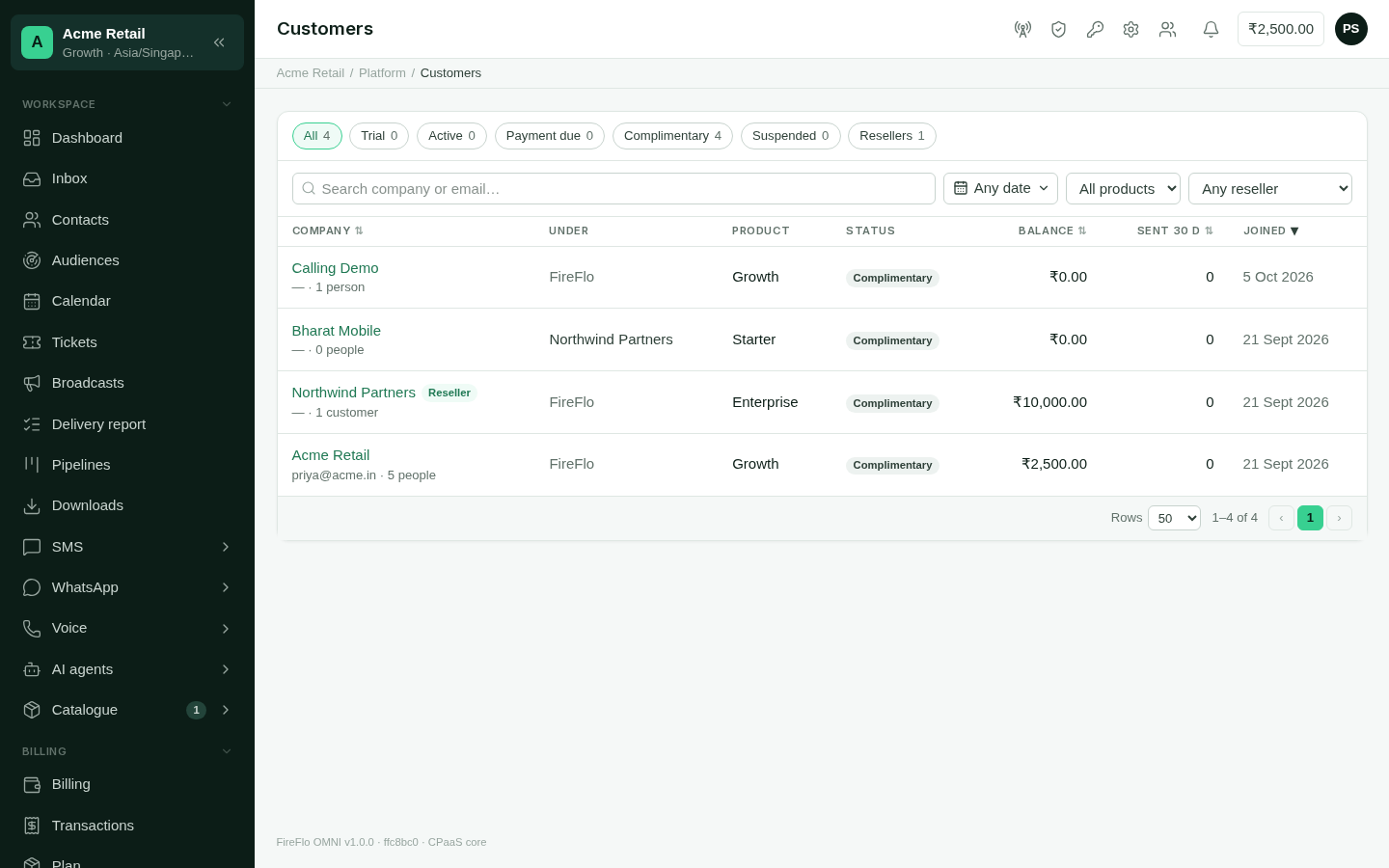Select the Payment due filter tab
The image size is (1389, 868).
point(550,136)
